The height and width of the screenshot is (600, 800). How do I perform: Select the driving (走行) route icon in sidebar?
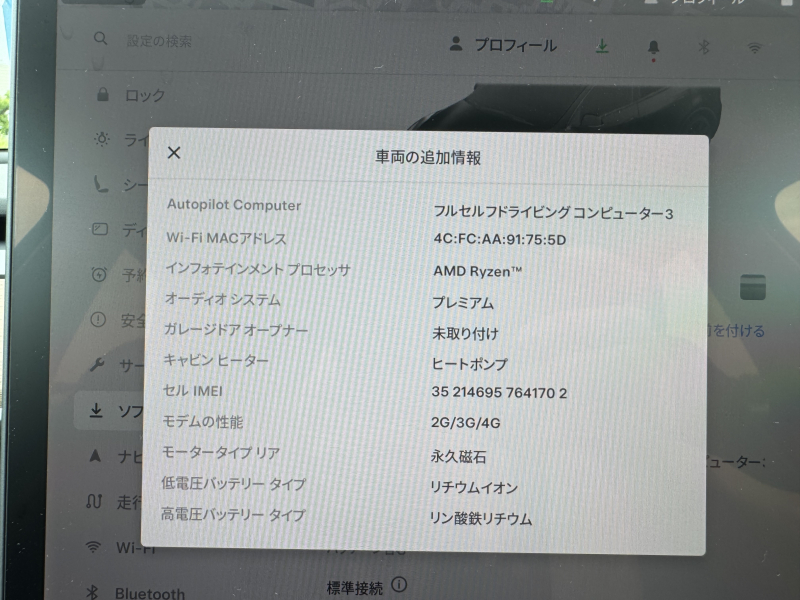point(94,502)
